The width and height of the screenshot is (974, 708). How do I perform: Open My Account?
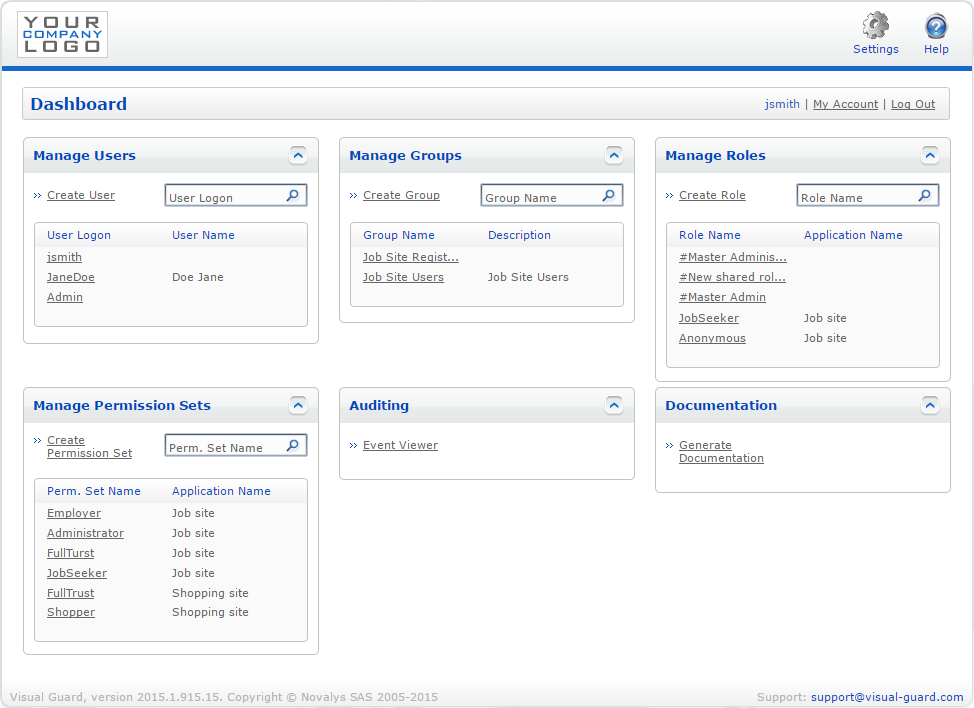click(845, 103)
